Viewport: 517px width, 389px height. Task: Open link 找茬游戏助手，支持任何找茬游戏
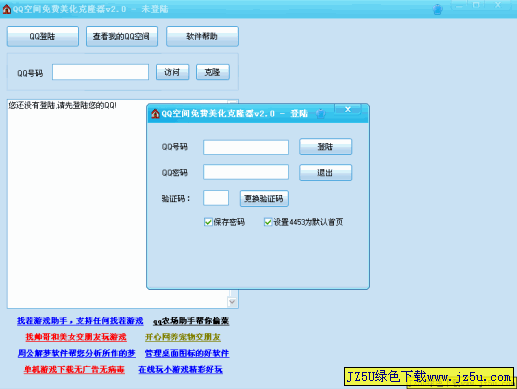pos(80,321)
